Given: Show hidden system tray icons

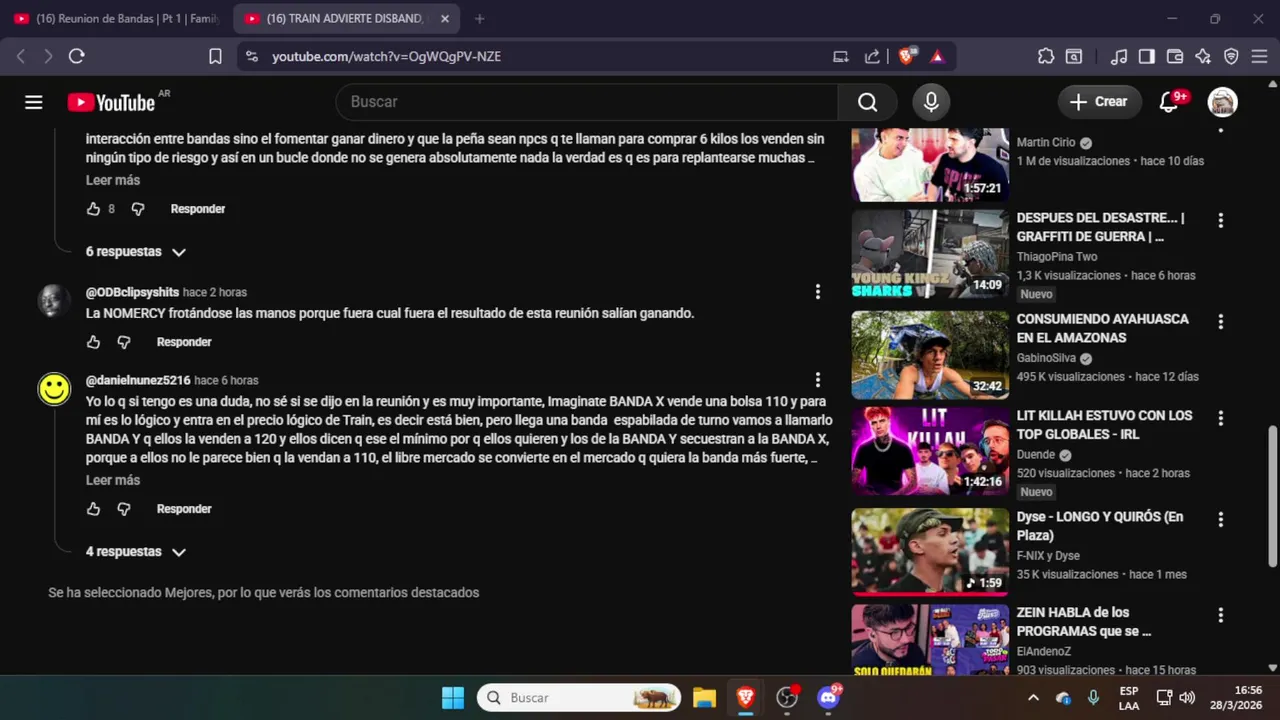Looking at the screenshot, I should pos(1033,698).
